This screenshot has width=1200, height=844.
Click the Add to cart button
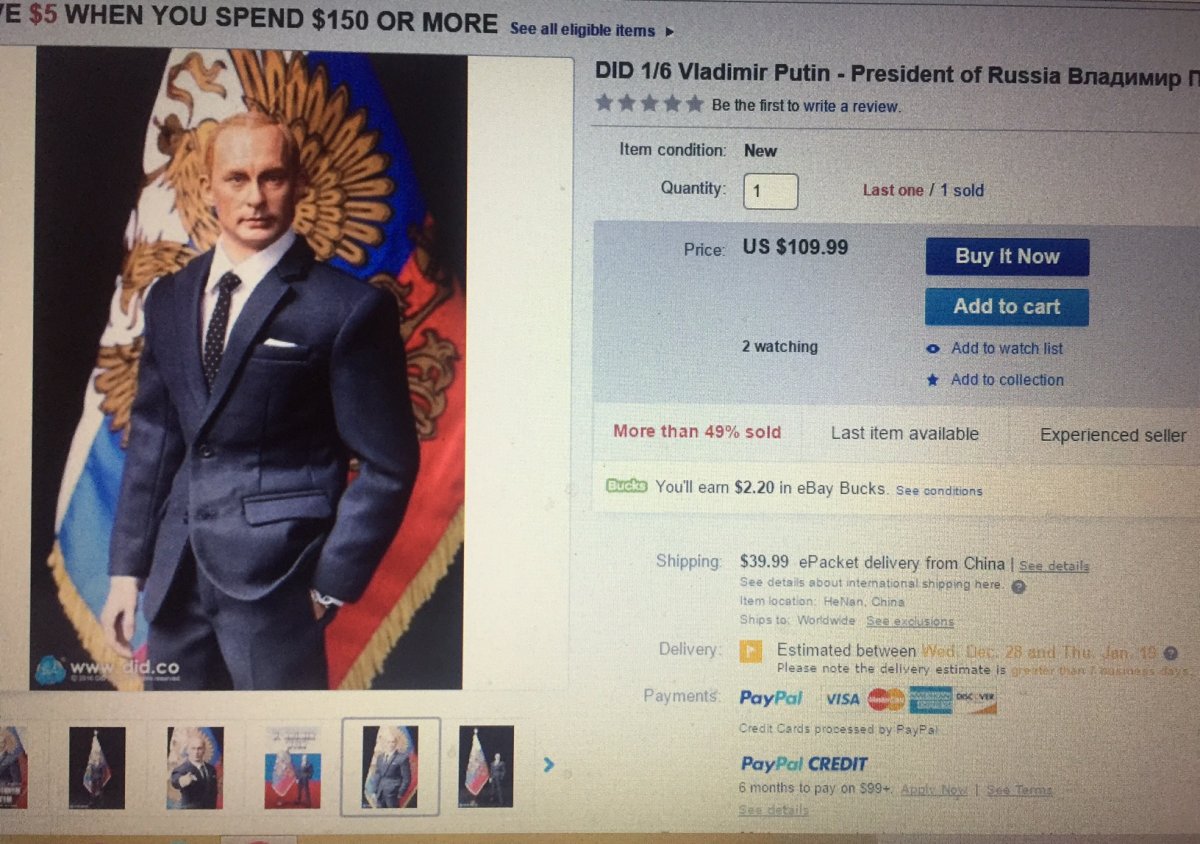pos(1006,307)
